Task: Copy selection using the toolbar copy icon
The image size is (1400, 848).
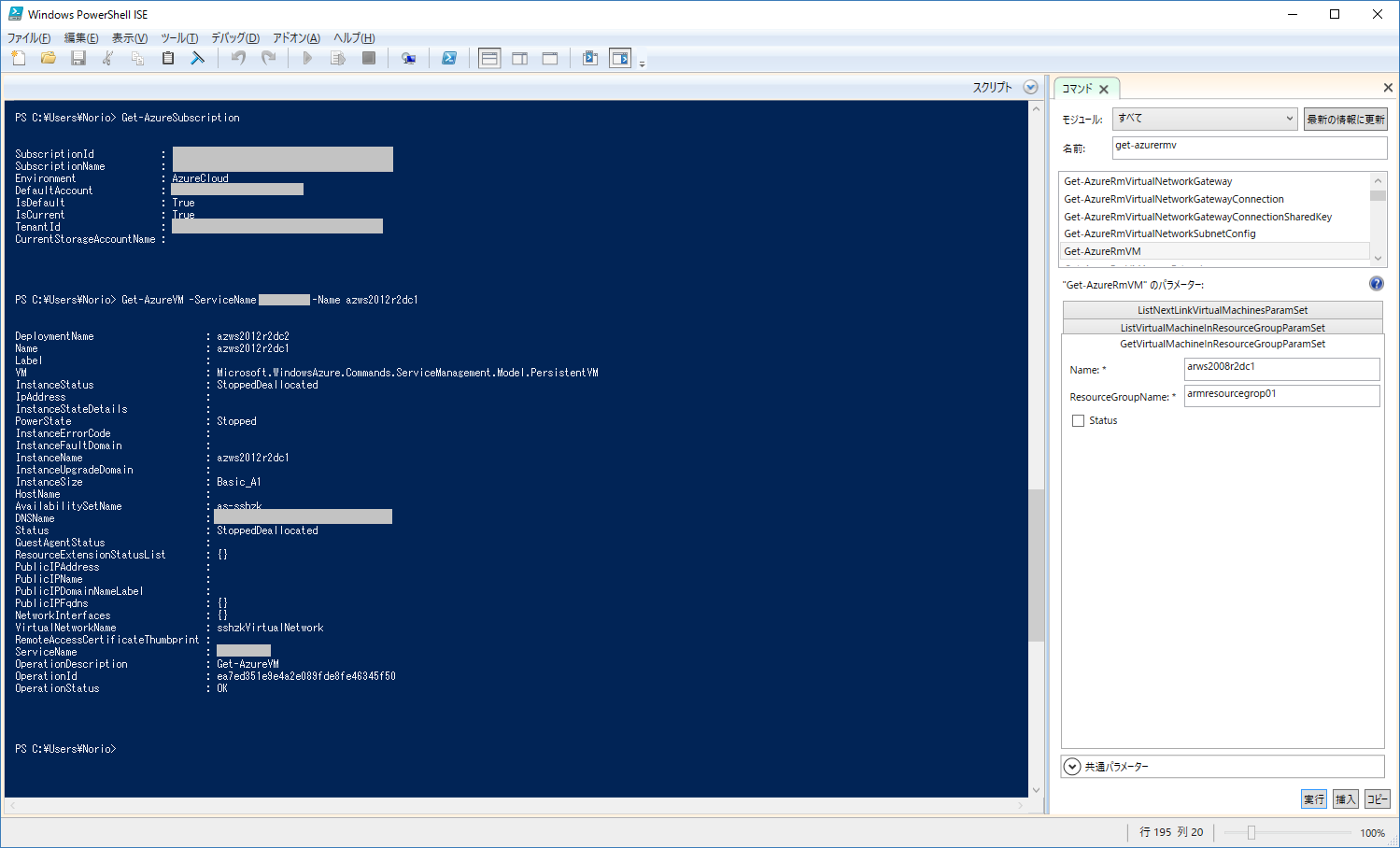Action: (138, 58)
